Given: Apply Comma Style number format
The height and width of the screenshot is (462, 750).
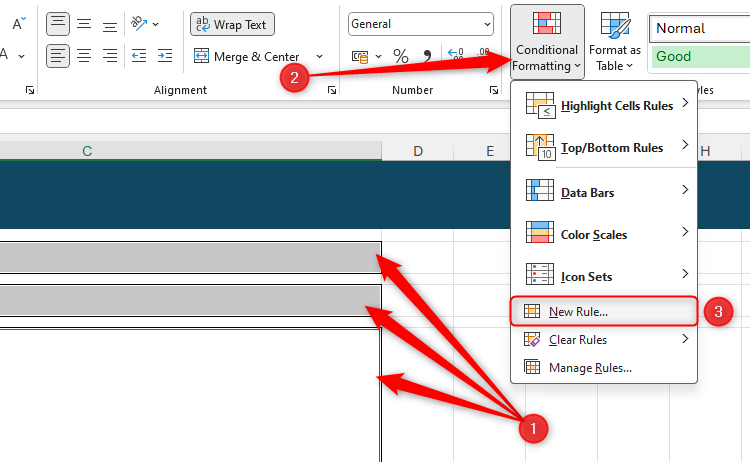Looking at the screenshot, I should (428, 57).
